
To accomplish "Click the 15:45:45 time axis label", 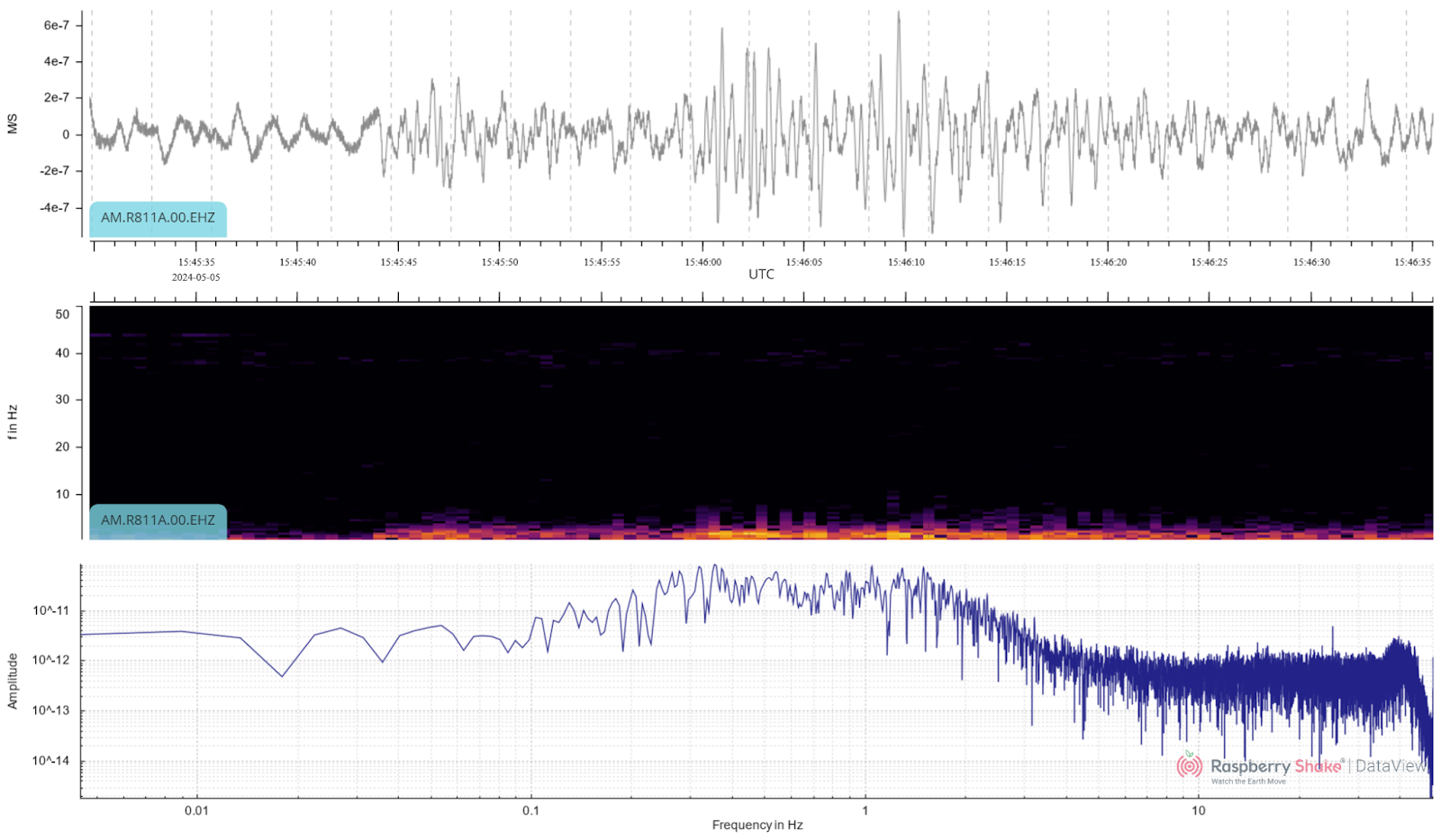I will 398,263.
